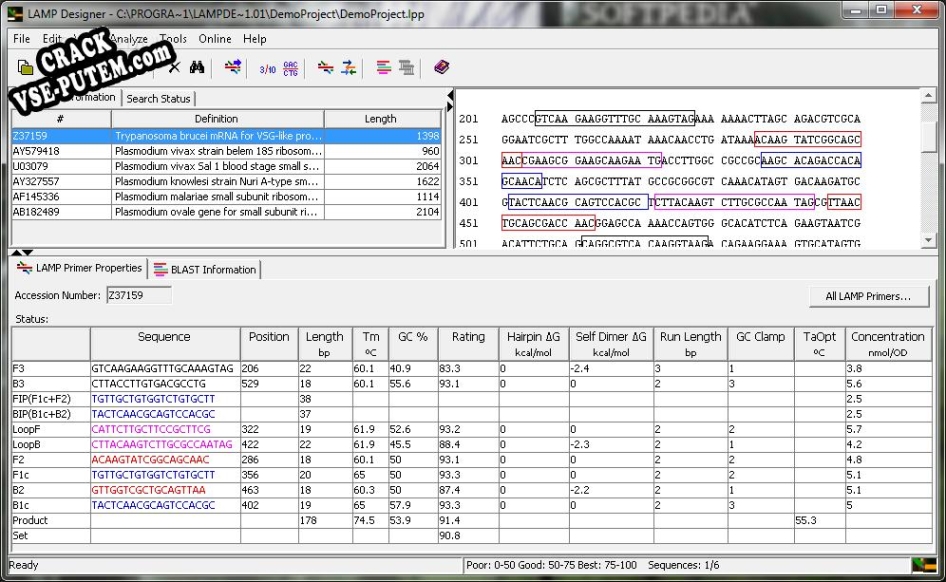Image resolution: width=946 pixels, height=582 pixels.
Task: Select the AY327557 sequence row
Action: pyautogui.click(x=227, y=181)
